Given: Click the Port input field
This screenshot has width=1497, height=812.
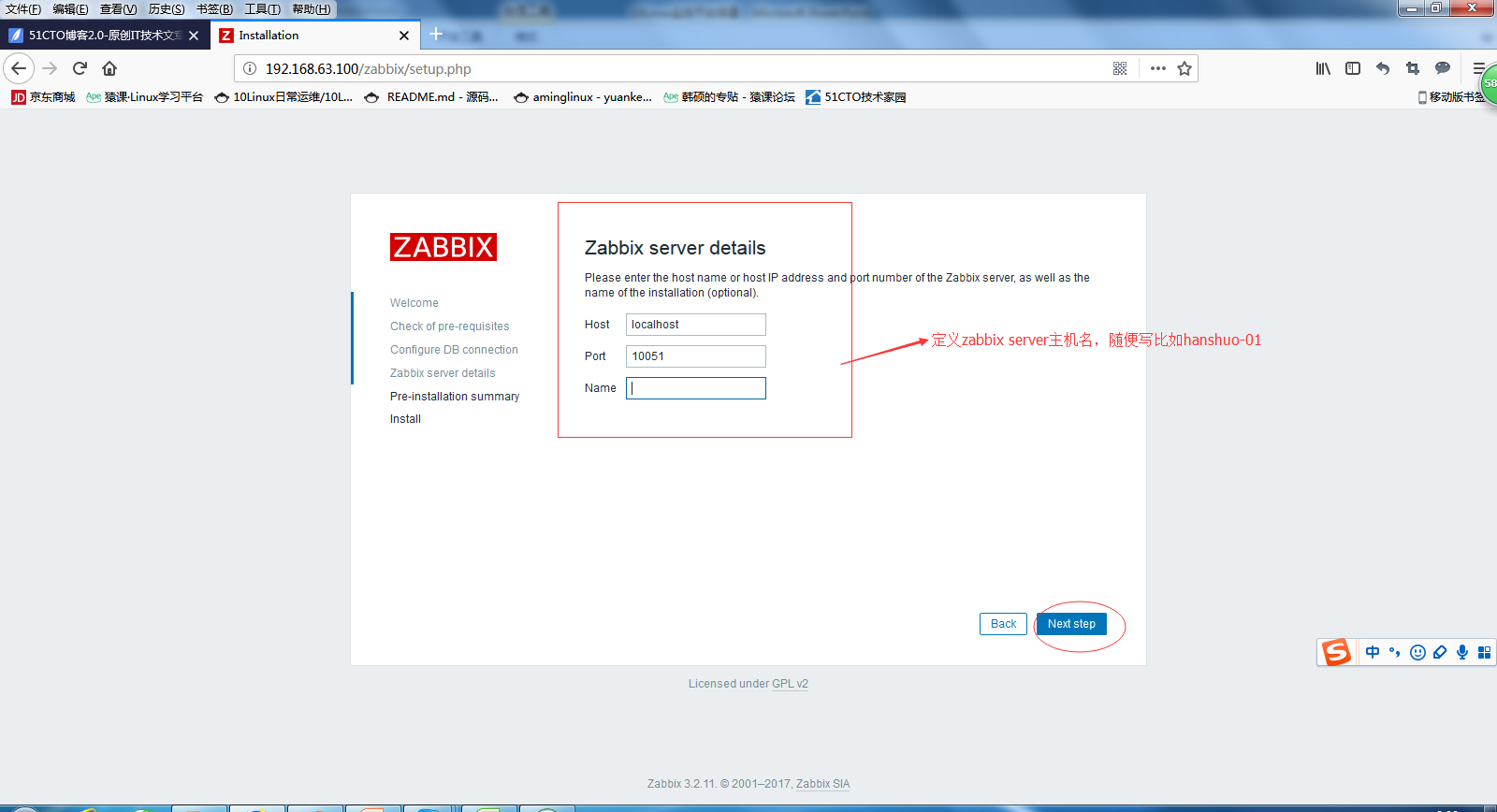Looking at the screenshot, I should (x=695, y=356).
